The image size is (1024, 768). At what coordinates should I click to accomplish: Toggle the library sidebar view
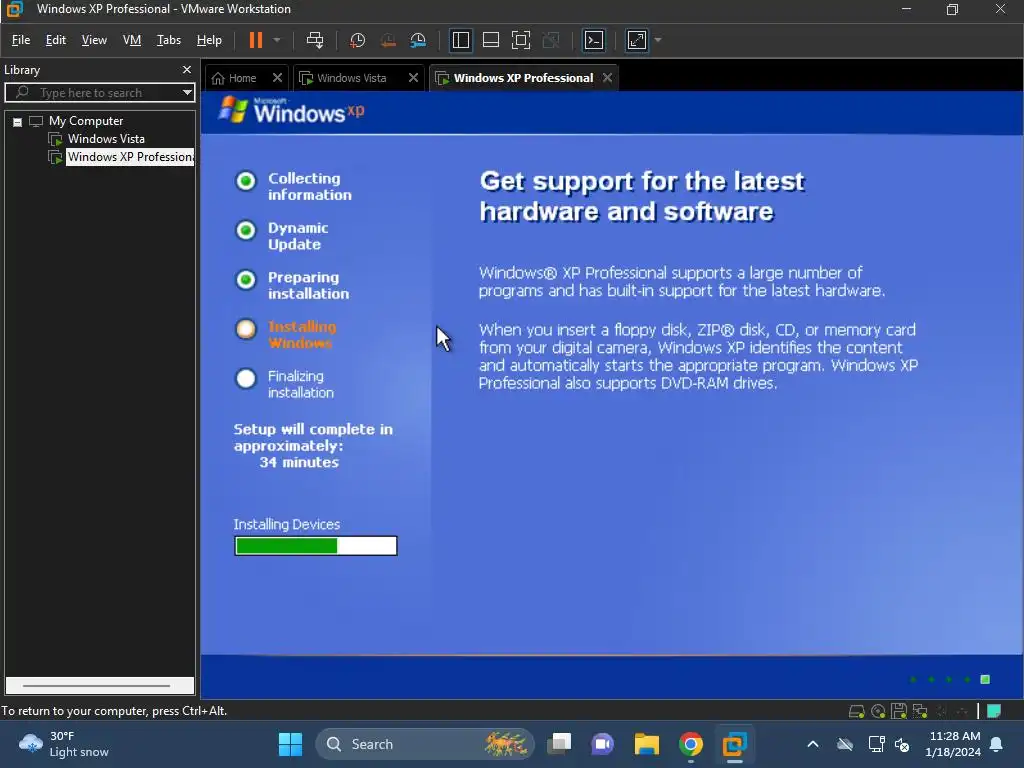click(x=460, y=40)
